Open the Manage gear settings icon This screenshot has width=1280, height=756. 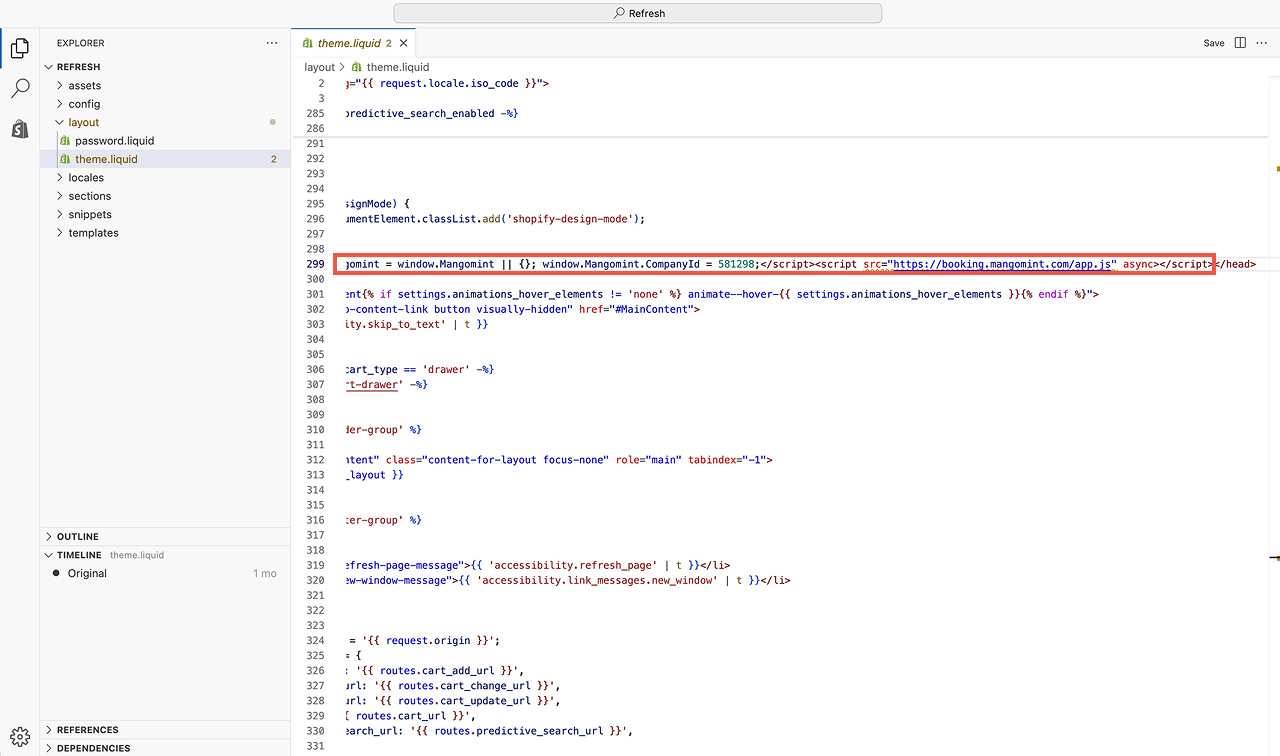[20, 737]
